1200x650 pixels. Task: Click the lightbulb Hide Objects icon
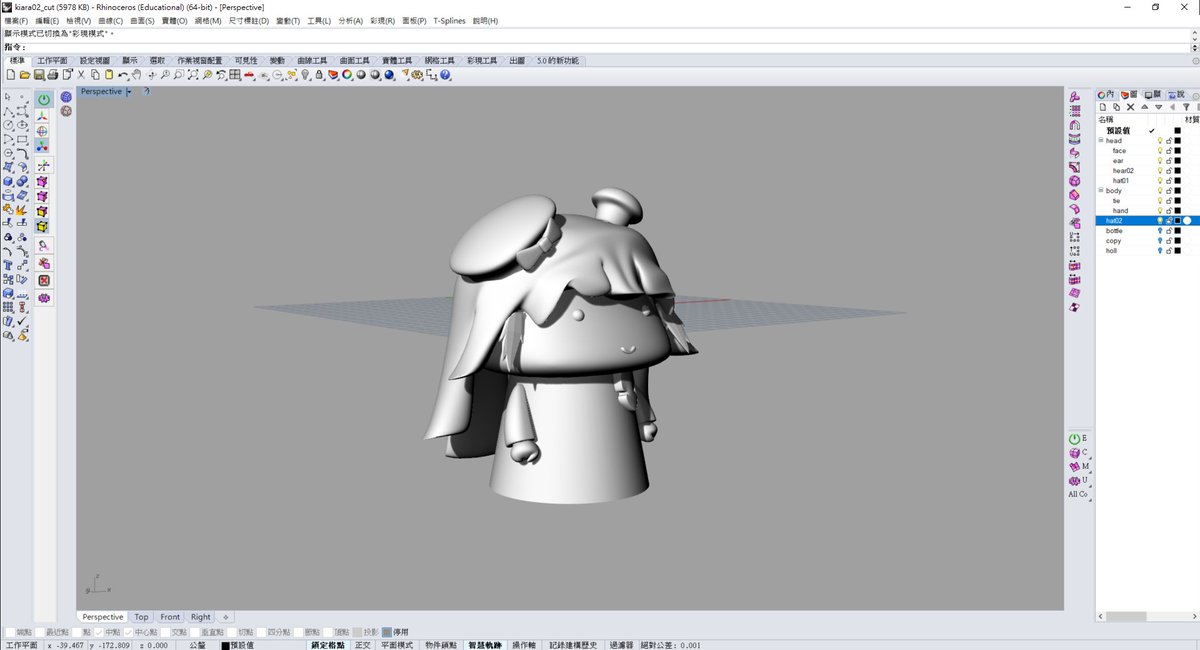(x=305, y=74)
